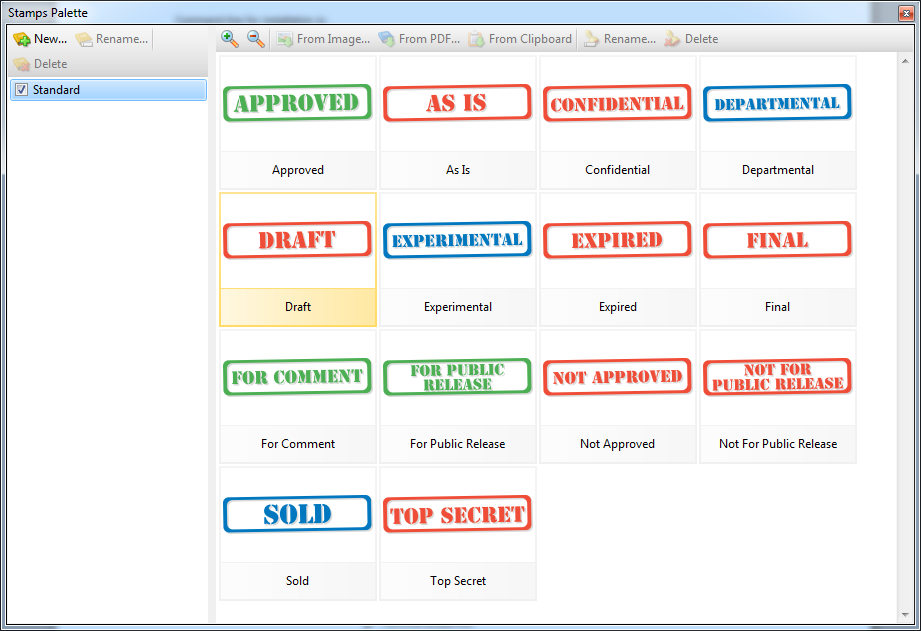Click the New collection icon

point(22,39)
